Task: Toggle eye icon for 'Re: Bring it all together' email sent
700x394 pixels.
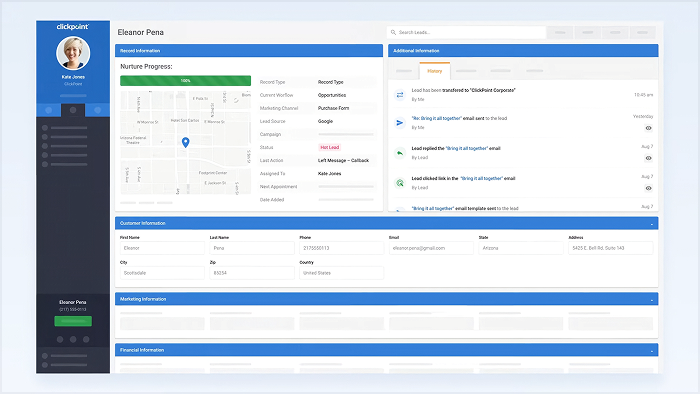Action: (648, 128)
